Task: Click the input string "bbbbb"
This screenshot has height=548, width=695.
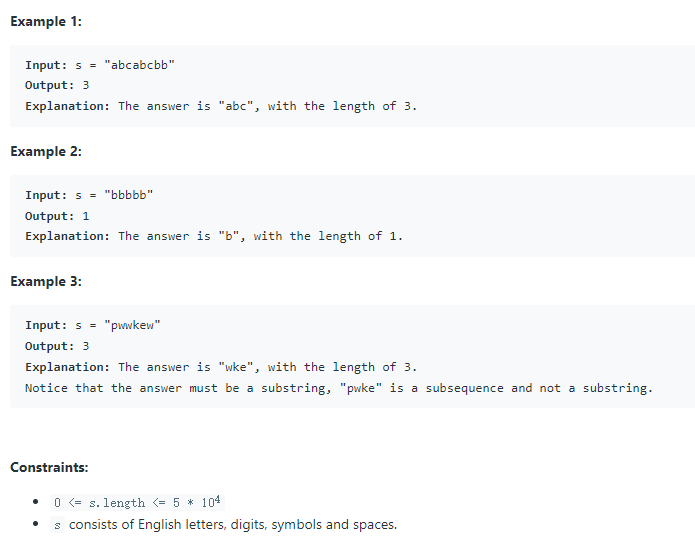Action: point(129,195)
